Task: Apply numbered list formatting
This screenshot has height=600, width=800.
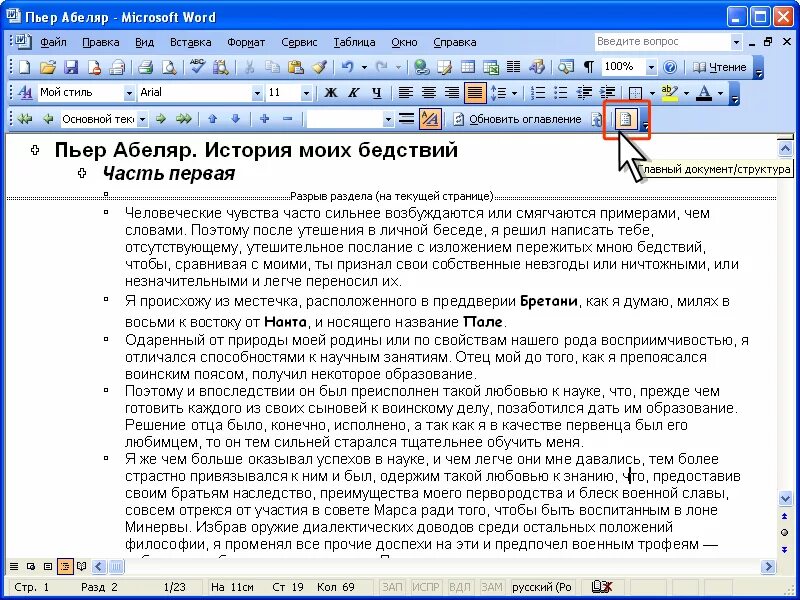Action: (538, 93)
